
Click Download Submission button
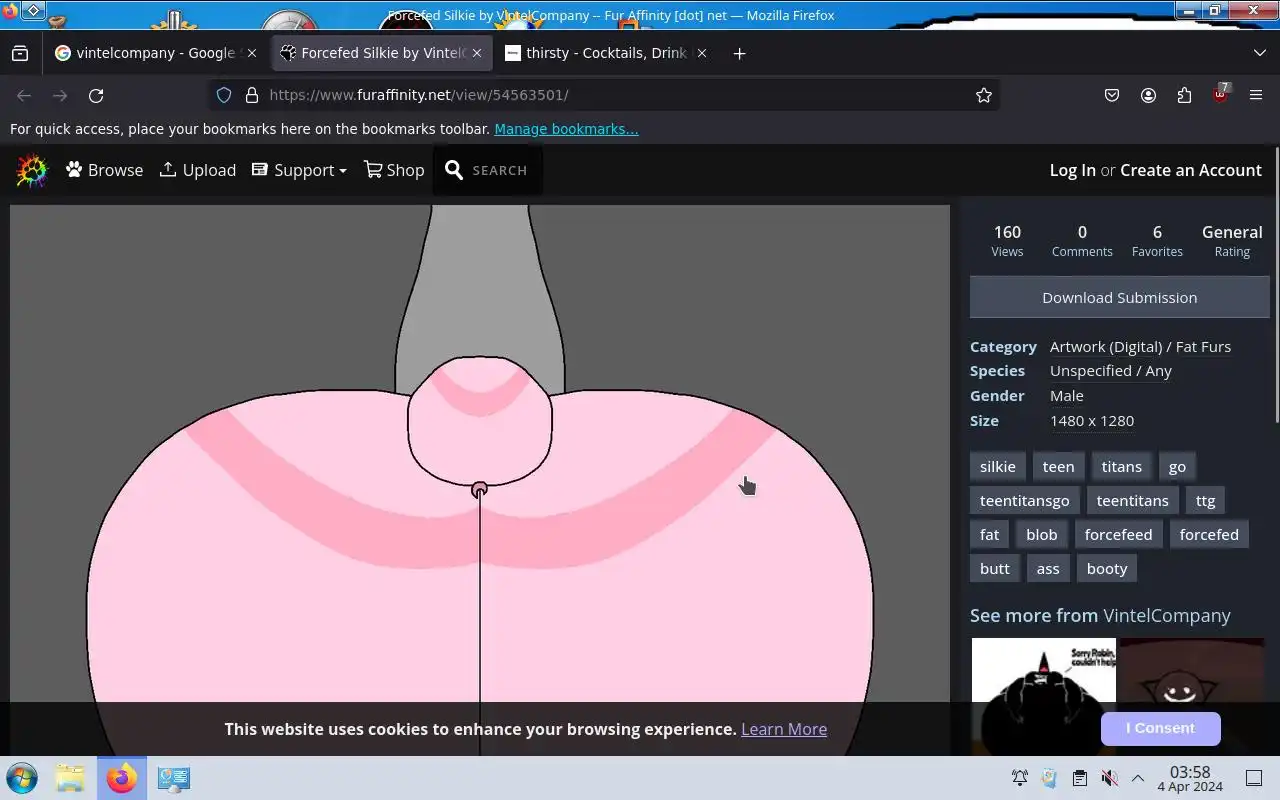(1119, 297)
